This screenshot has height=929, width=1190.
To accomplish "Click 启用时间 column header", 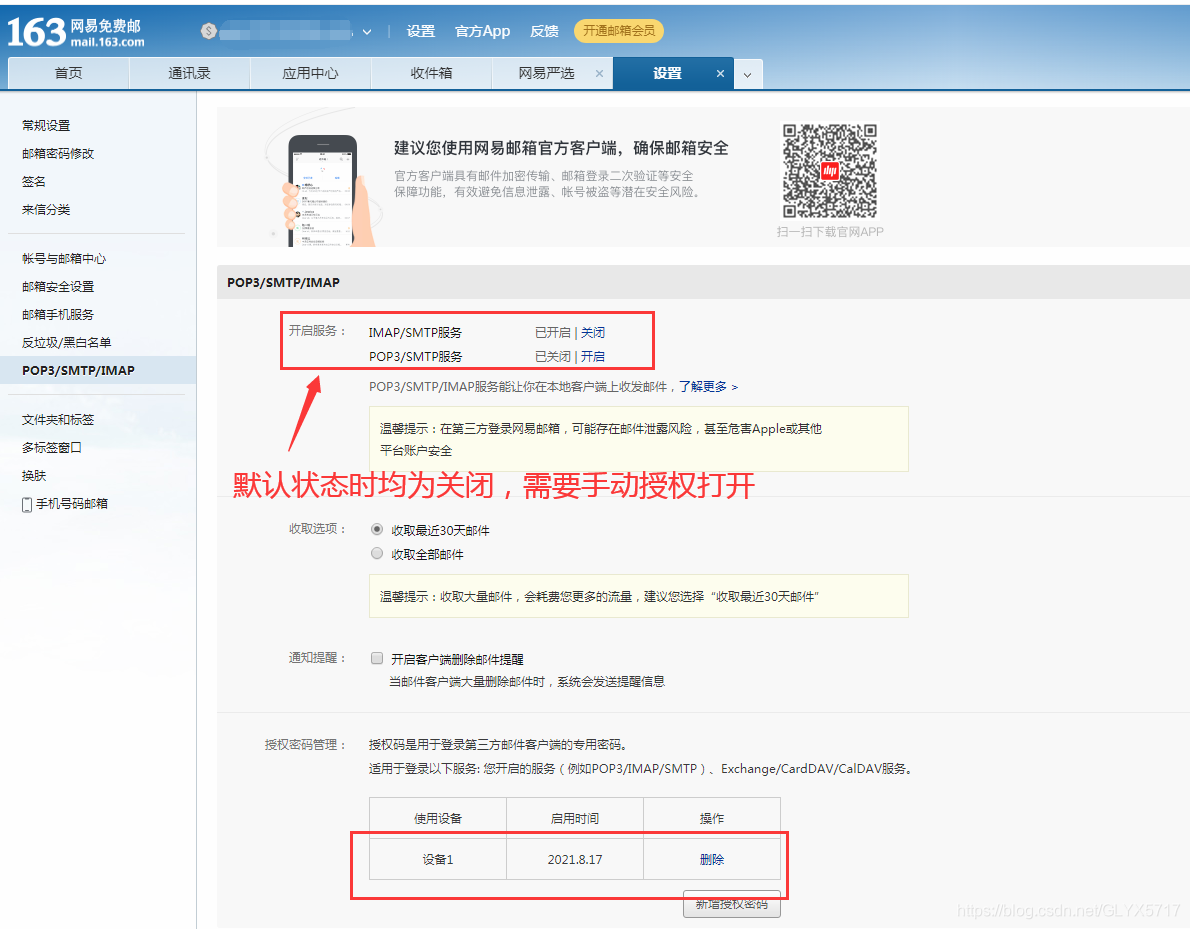I will 575,818.
